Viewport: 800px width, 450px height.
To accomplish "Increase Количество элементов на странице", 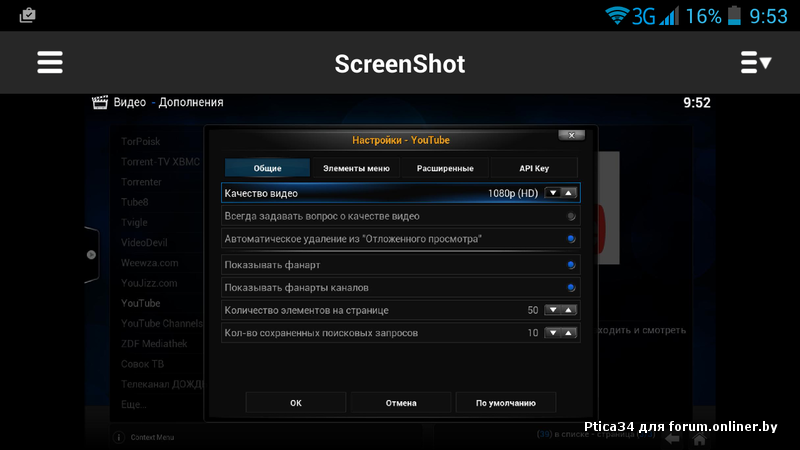I will (x=568, y=310).
